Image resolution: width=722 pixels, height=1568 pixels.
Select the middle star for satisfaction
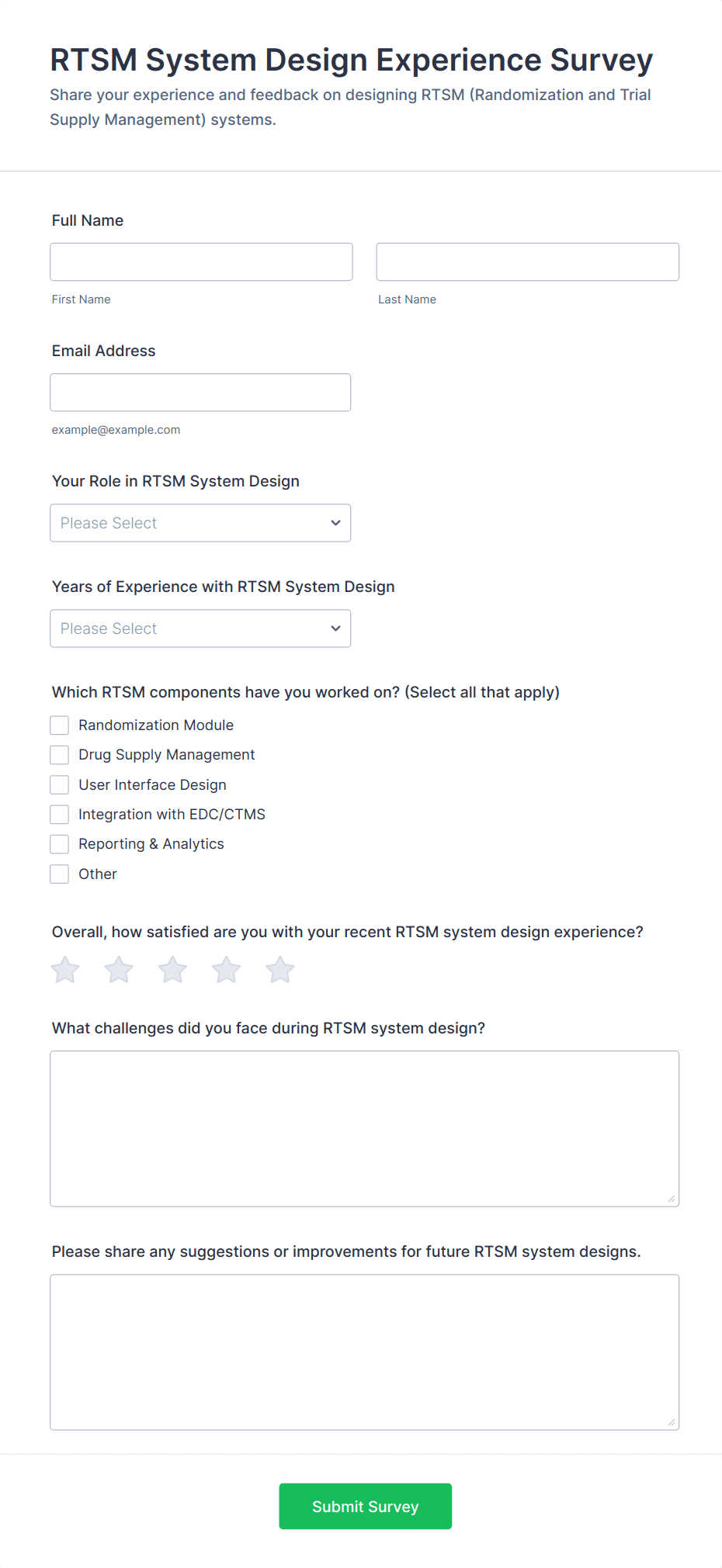172,969
